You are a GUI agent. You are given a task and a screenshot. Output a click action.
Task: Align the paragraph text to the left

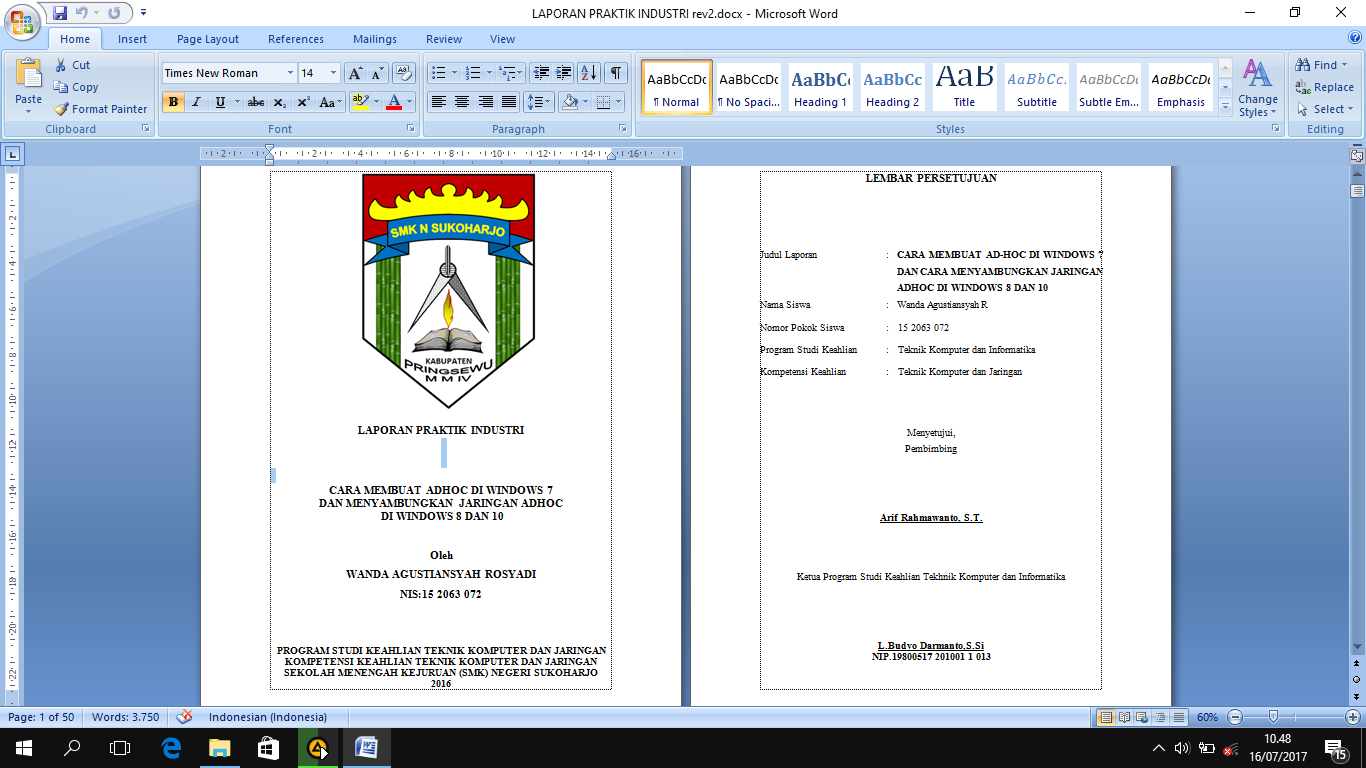pos(438,102)
